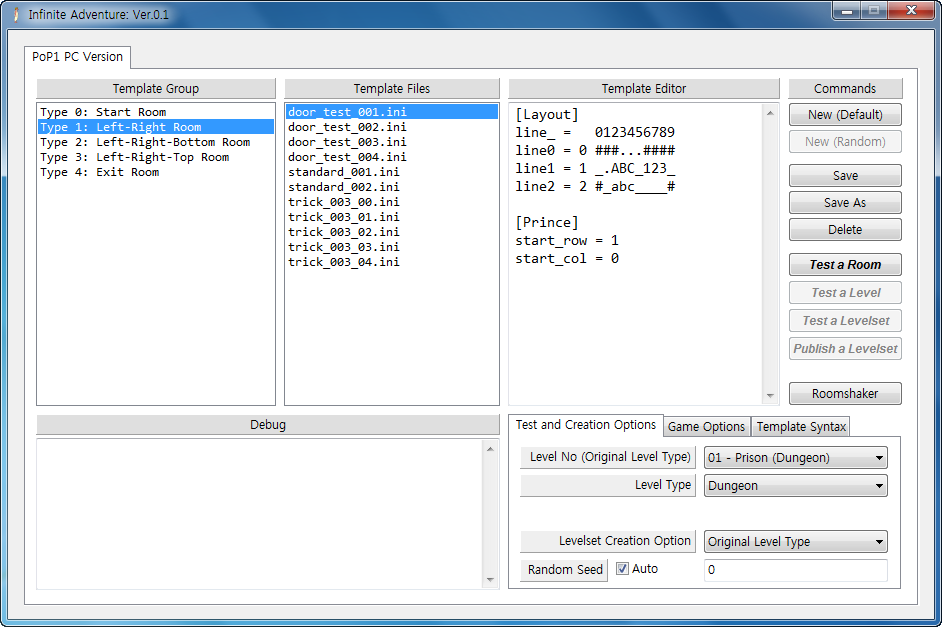This screenshot has width=942, height=627.
Task: Select Type 0: Start Room
Action: click(156, 112)
